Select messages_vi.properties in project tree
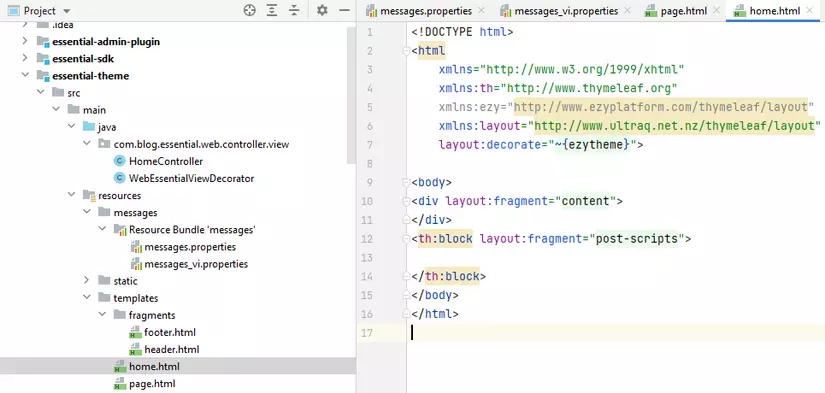This screenshot has width=825, height=393. coord(196,264)
